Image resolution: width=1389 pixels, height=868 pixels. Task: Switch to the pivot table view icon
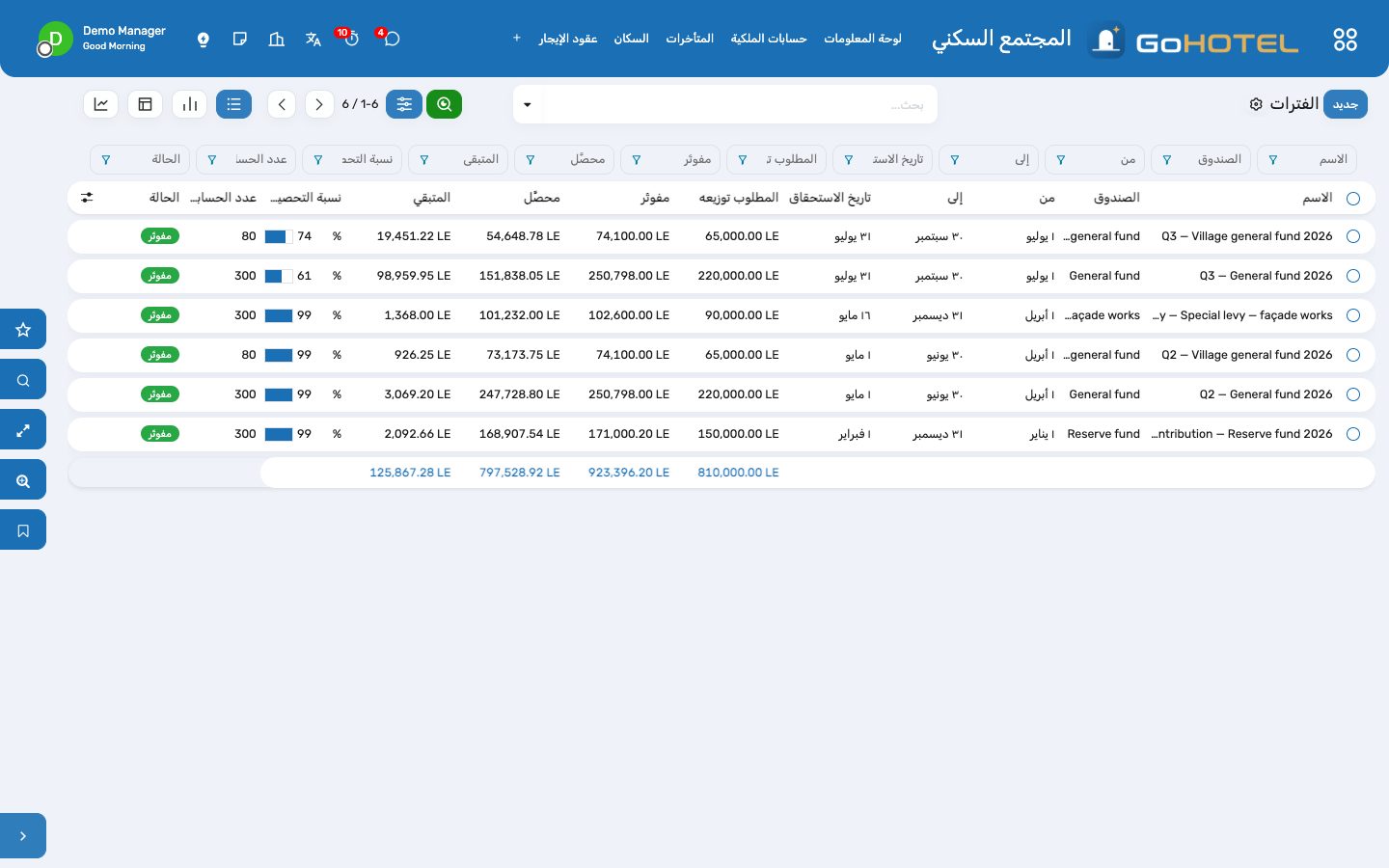click(146, 104)
